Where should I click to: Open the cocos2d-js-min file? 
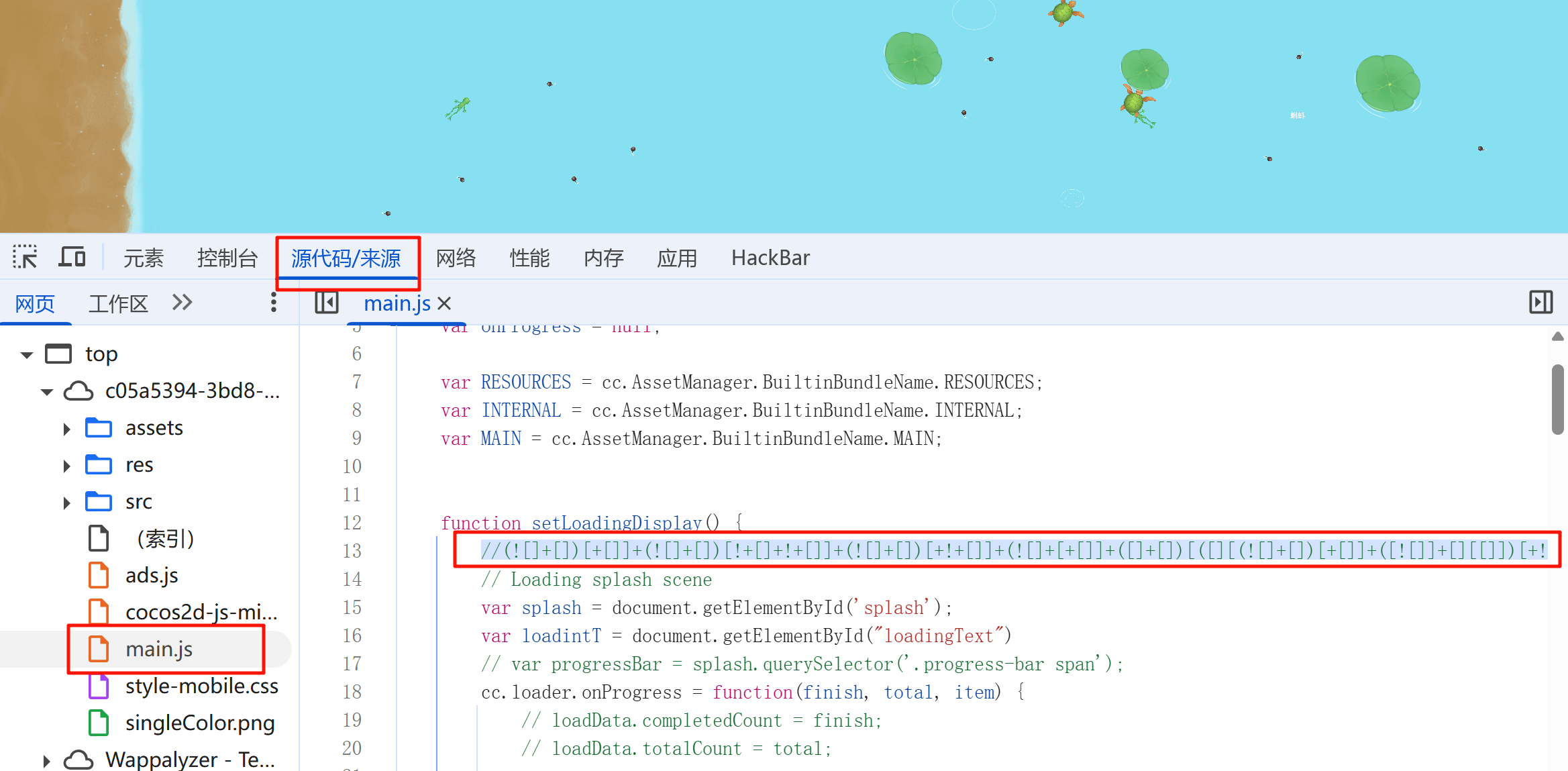click(x=201, y=613)
